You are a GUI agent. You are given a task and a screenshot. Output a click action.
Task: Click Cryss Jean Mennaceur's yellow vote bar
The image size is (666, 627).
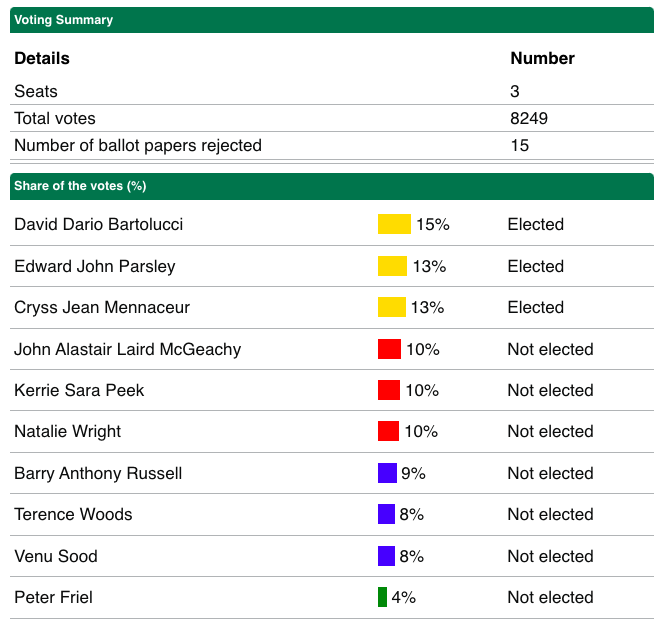click(392, 307)
